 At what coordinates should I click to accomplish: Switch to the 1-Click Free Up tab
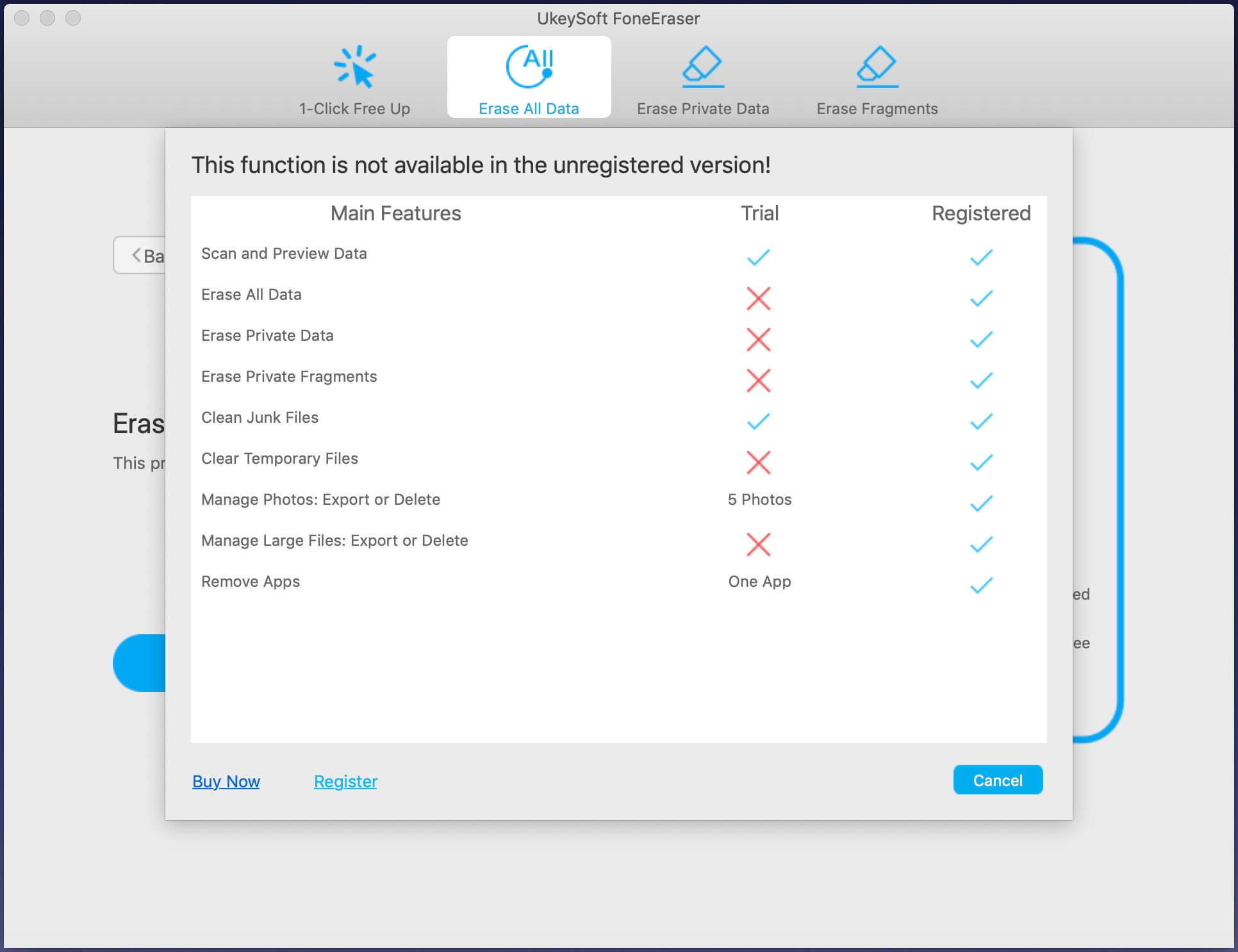355,80
